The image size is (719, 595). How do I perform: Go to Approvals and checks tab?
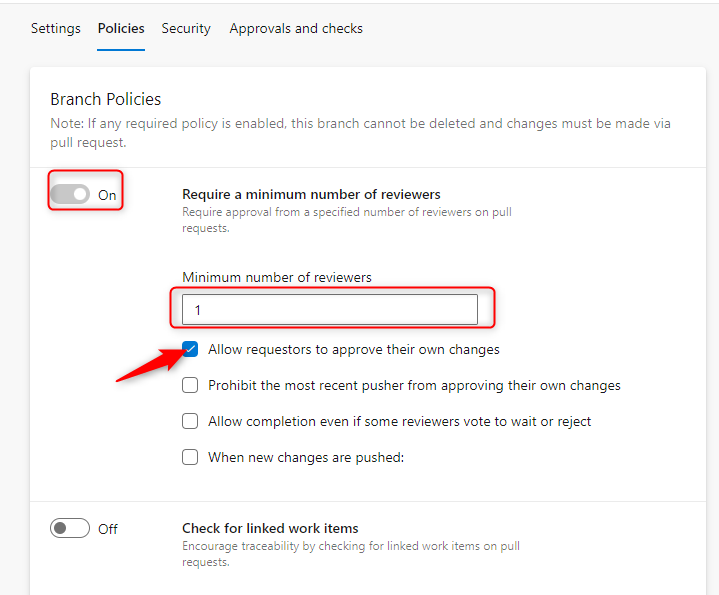(296, 28)
